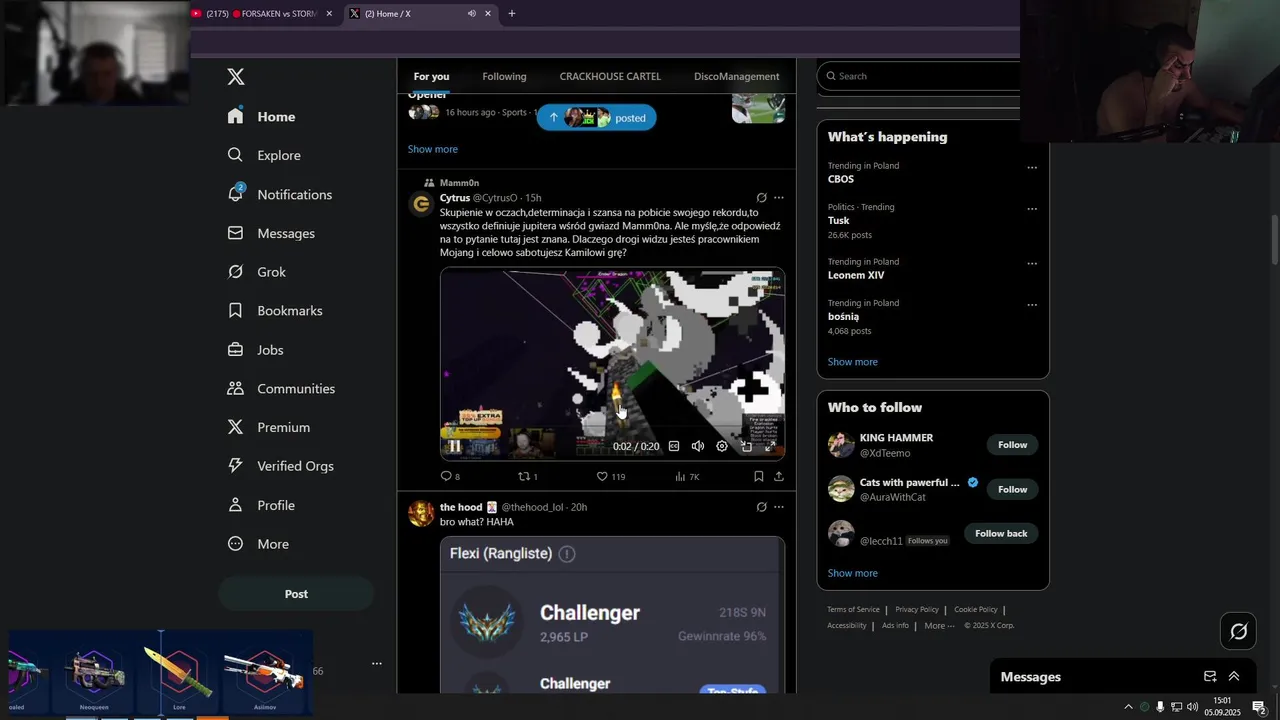Open Verified Orgs in the sidebar
The height and width of the screenshot is (720, 1280).
click(281, 466)
